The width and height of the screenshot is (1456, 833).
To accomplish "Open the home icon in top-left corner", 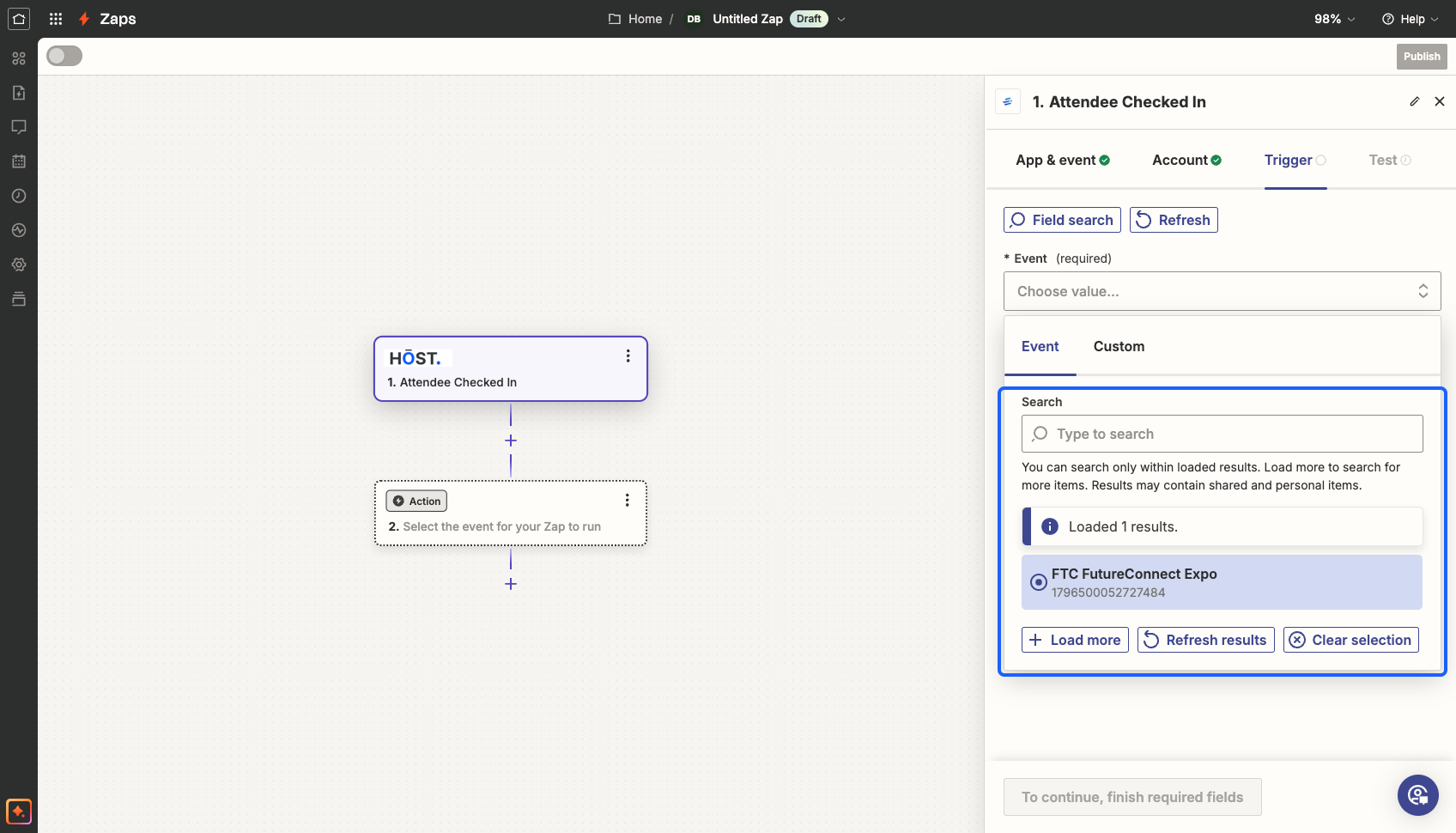I will tap(19, 19).
